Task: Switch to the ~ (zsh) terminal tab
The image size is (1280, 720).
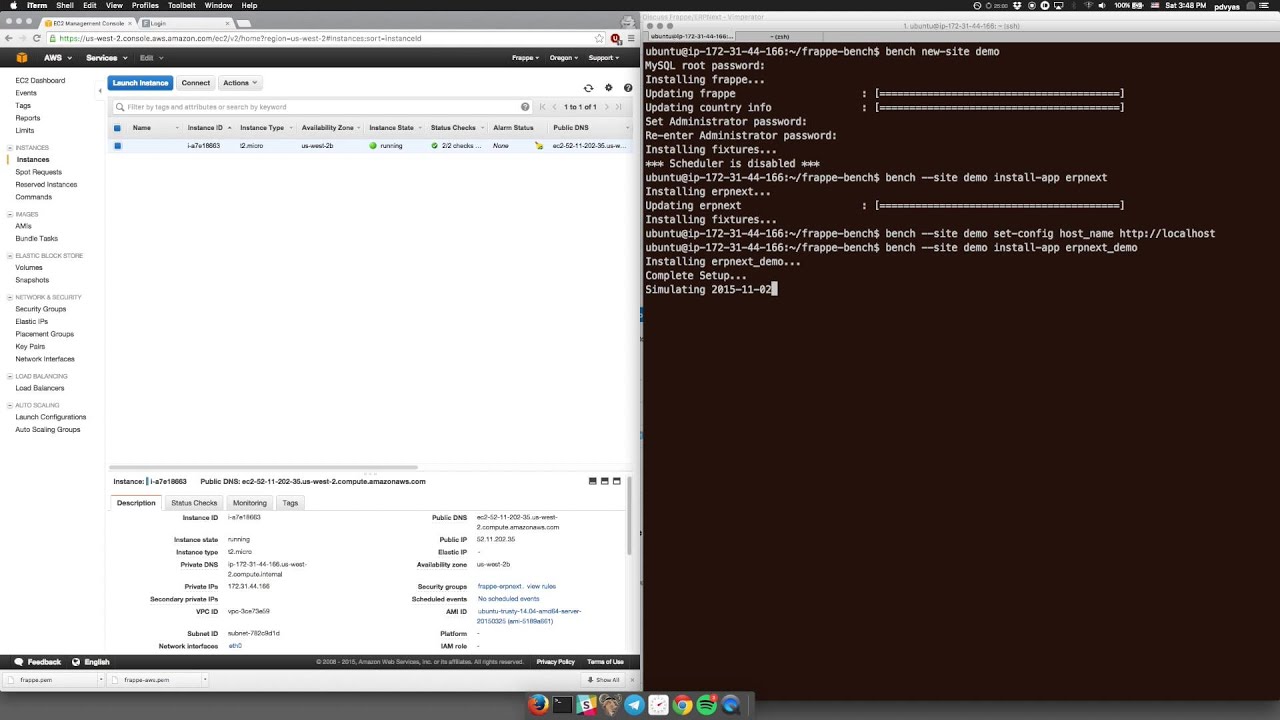Action: pyautogui.click(x=779, y=37)
